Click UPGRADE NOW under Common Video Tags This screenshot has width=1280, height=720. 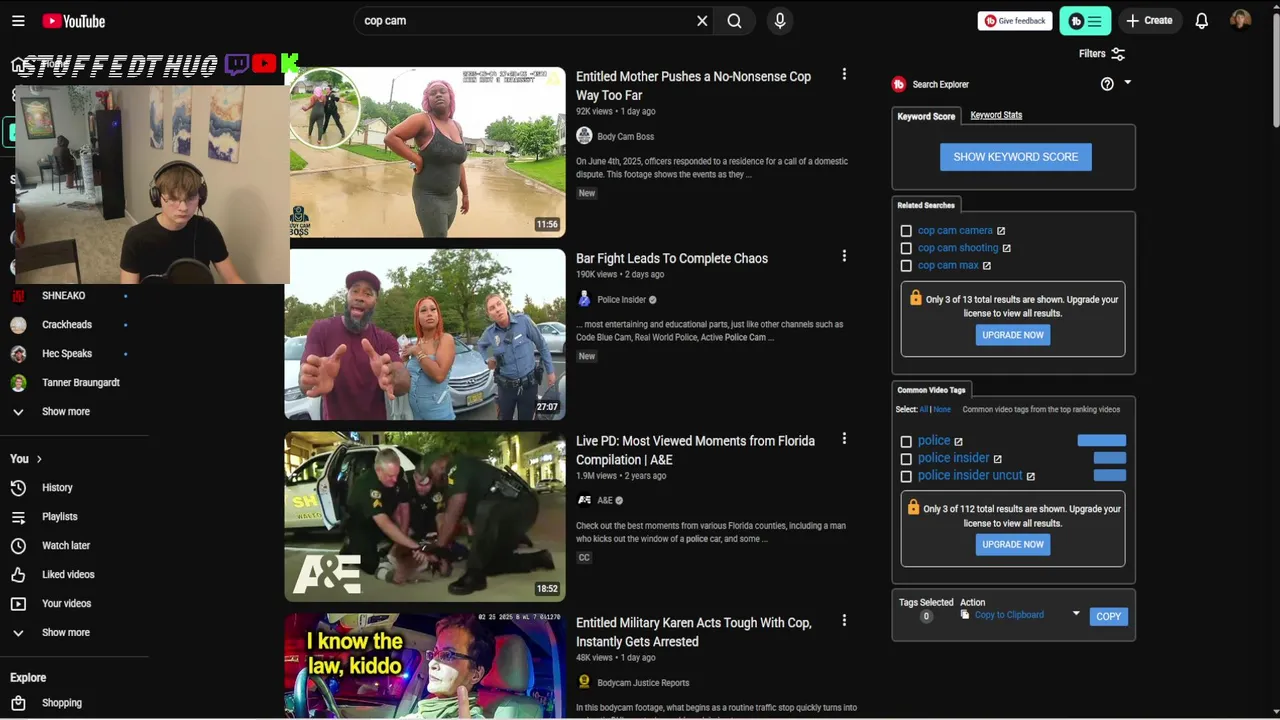pos(1013,545)
